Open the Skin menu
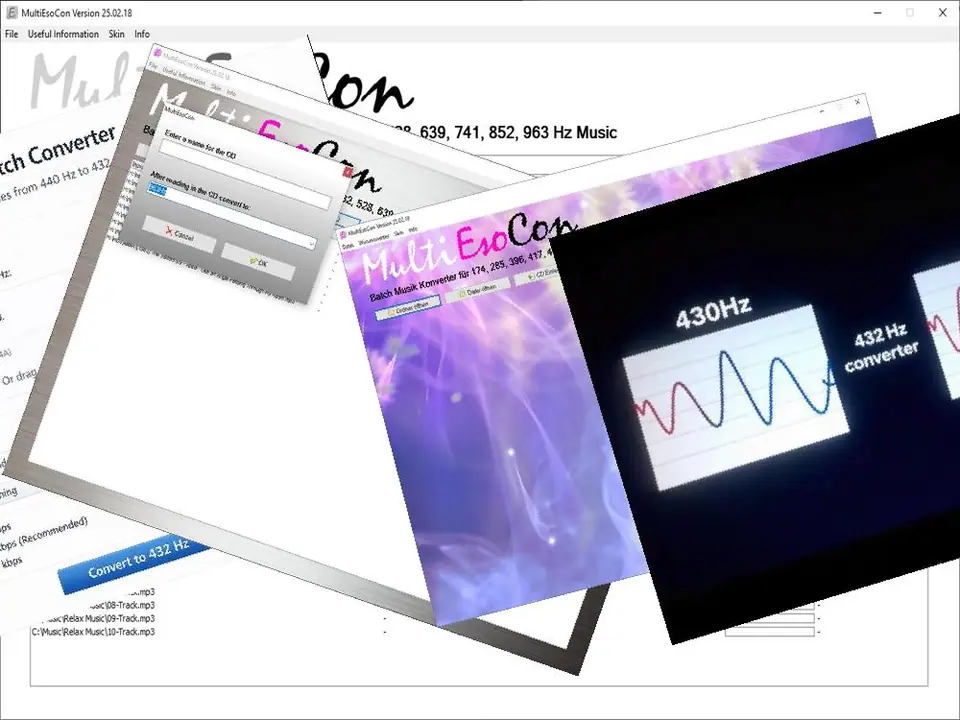Screen dimensions: 960x720 pyautogui.click(x=116, y=33)
